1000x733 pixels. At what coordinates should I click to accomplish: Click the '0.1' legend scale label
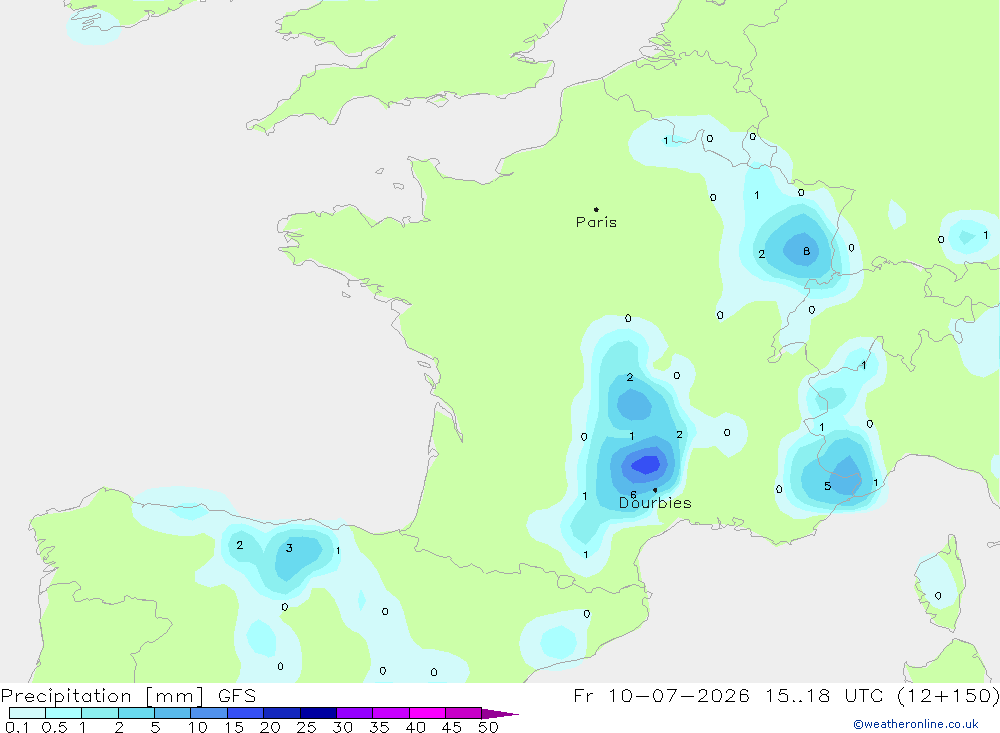tap(17, 727)
